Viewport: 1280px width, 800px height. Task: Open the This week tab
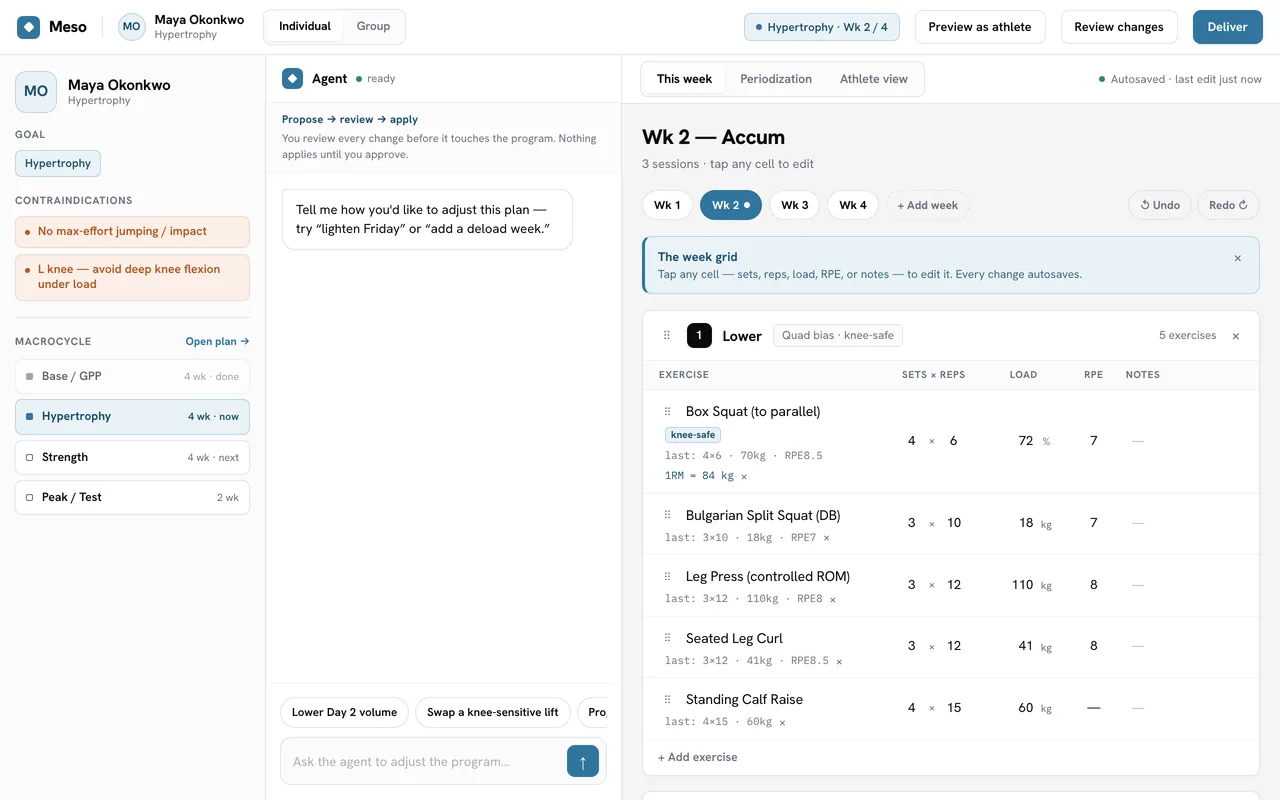(685, 79)
